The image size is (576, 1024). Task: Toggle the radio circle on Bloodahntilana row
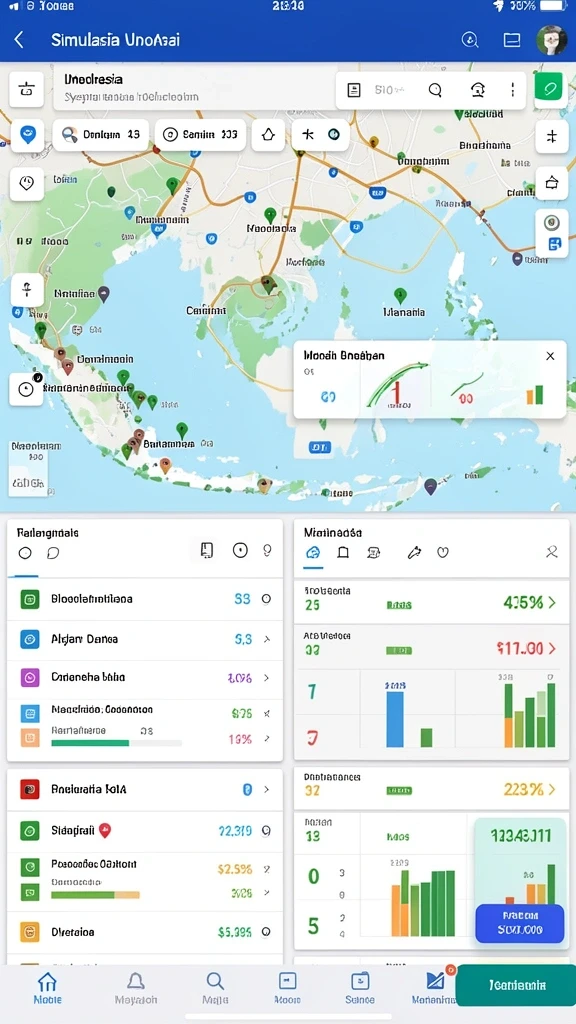pos(266,599)
